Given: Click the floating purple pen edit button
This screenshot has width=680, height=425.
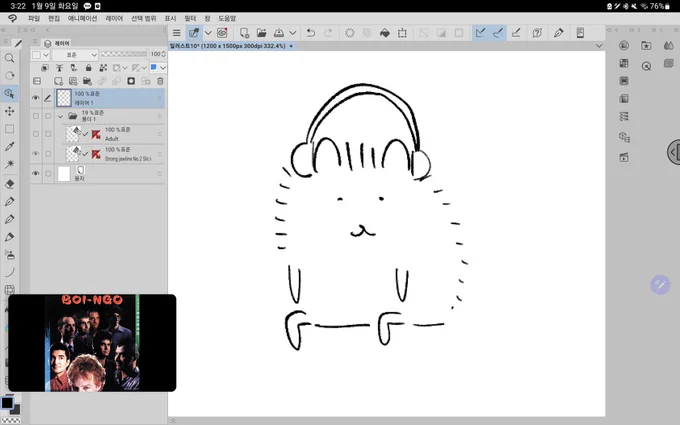Looking at the screenshot, I should pyautogui.click(x=660, y=285).
